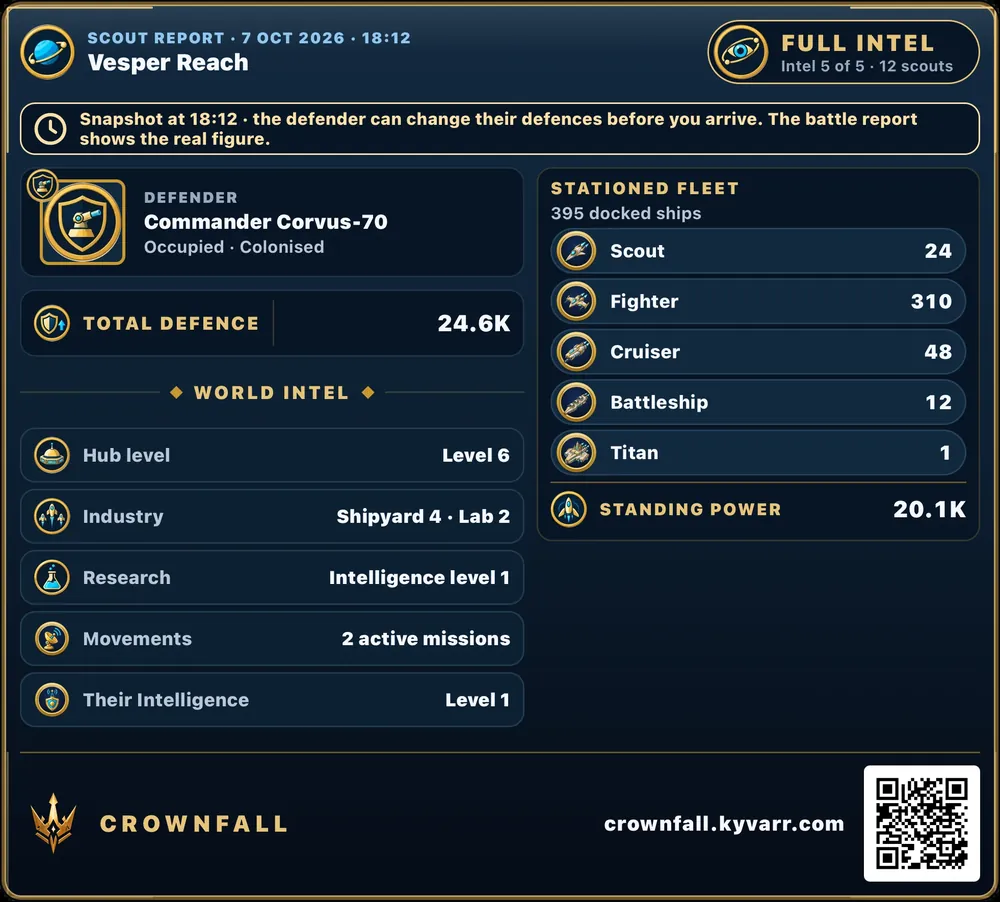Open the defender turret shield emblem

(82, 222)
